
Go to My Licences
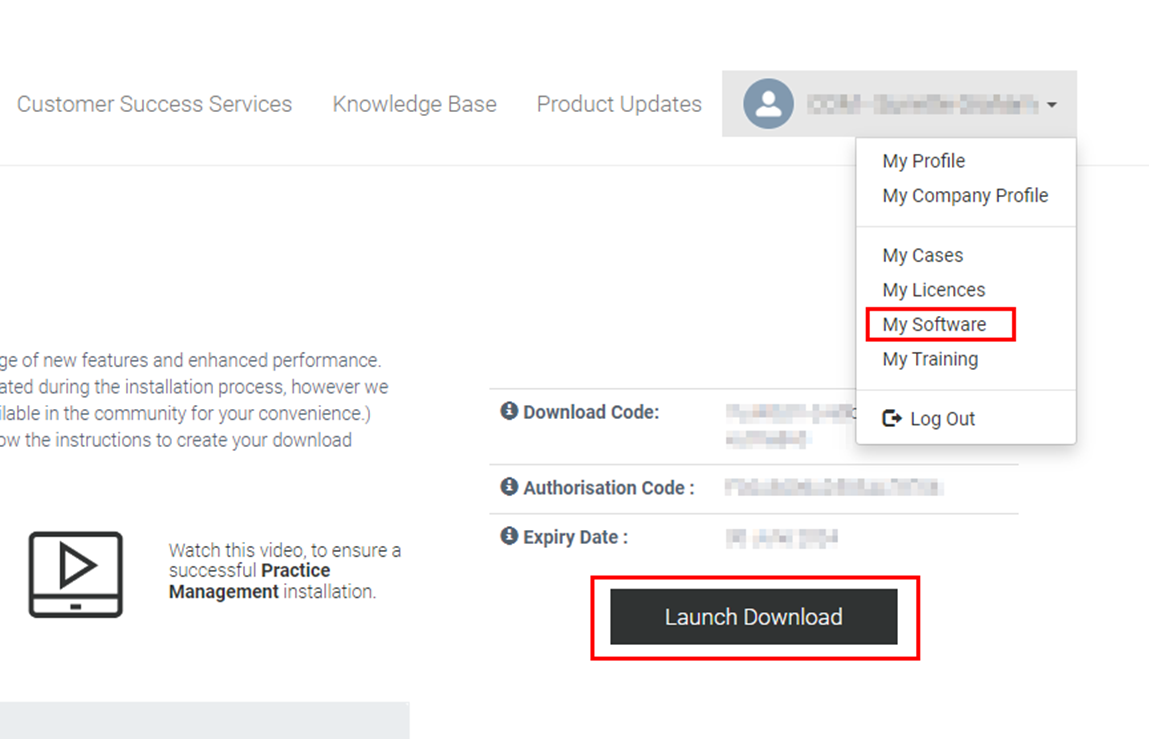[x=933, y=290]
